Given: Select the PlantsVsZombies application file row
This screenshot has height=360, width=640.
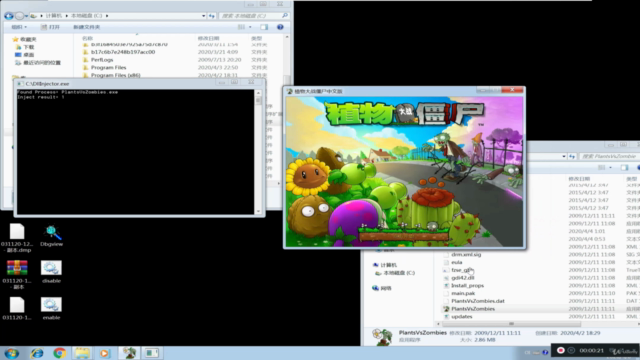Looking at the screenshot, I should 541,309.
